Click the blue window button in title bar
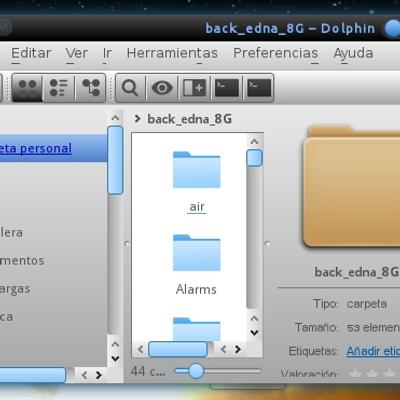This screenshot has height=400, width=400. coord(392,29)
